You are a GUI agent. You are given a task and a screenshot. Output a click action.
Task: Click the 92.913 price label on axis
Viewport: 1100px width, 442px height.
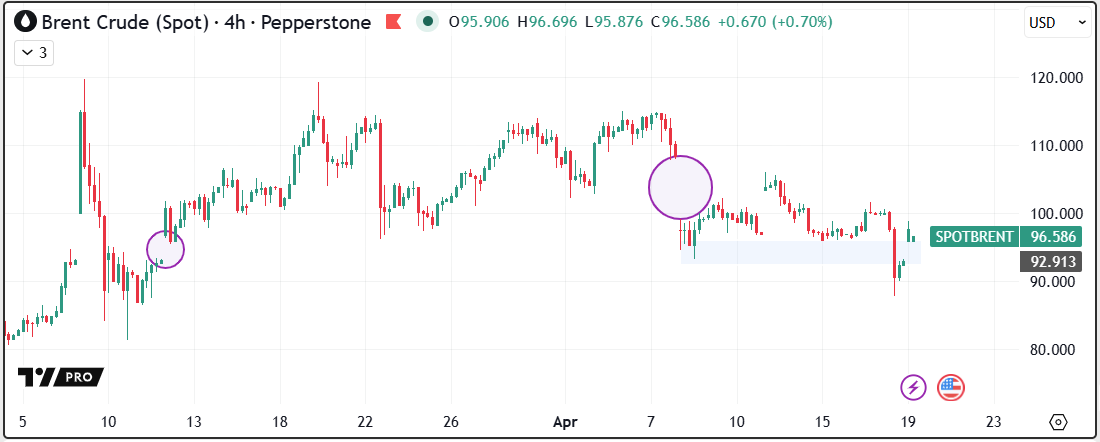click(1051, 262)
